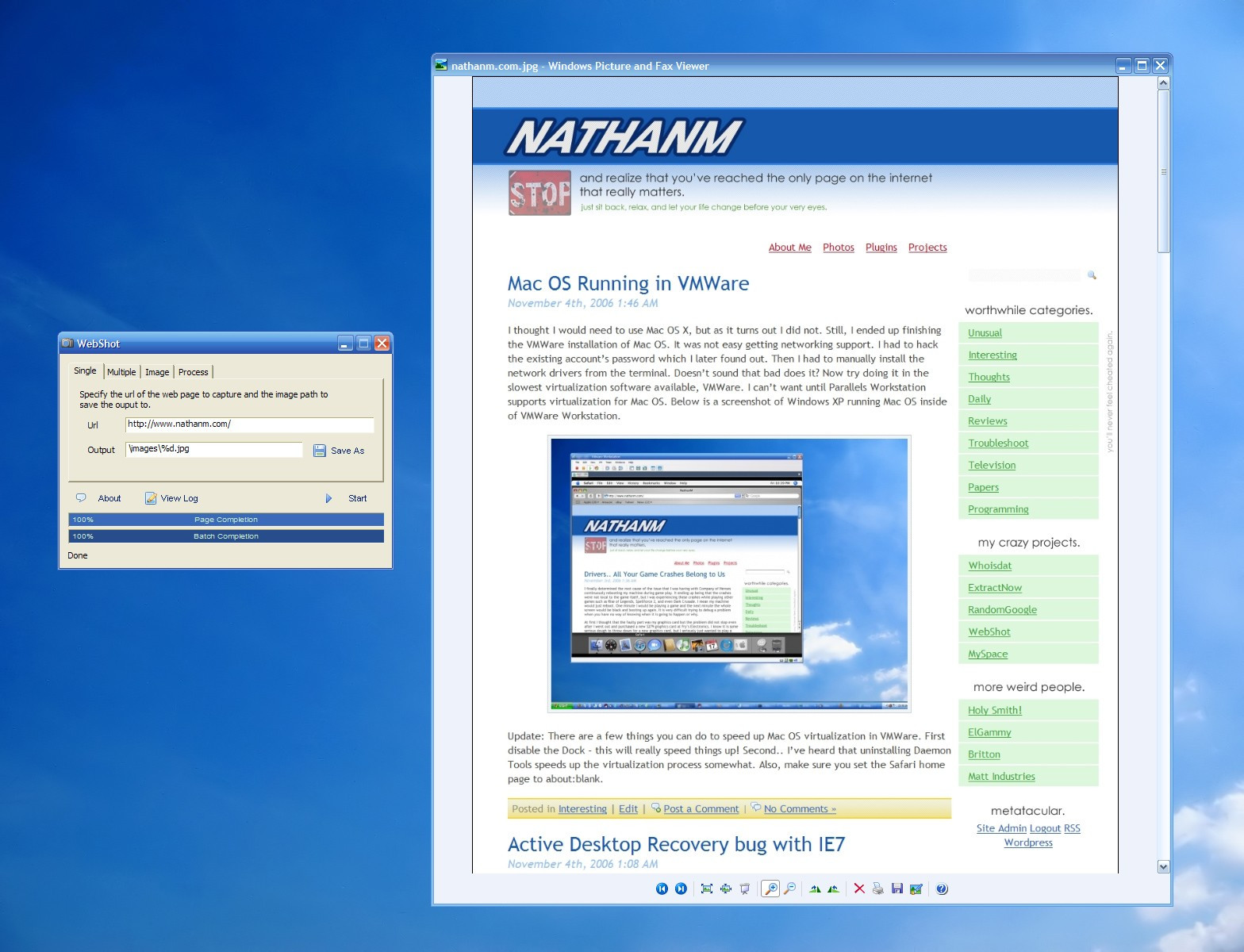The width and height of the screenshot is (1244, 952).
Task: Click 'About Me' in the page navigation
Action: (790, 248)
